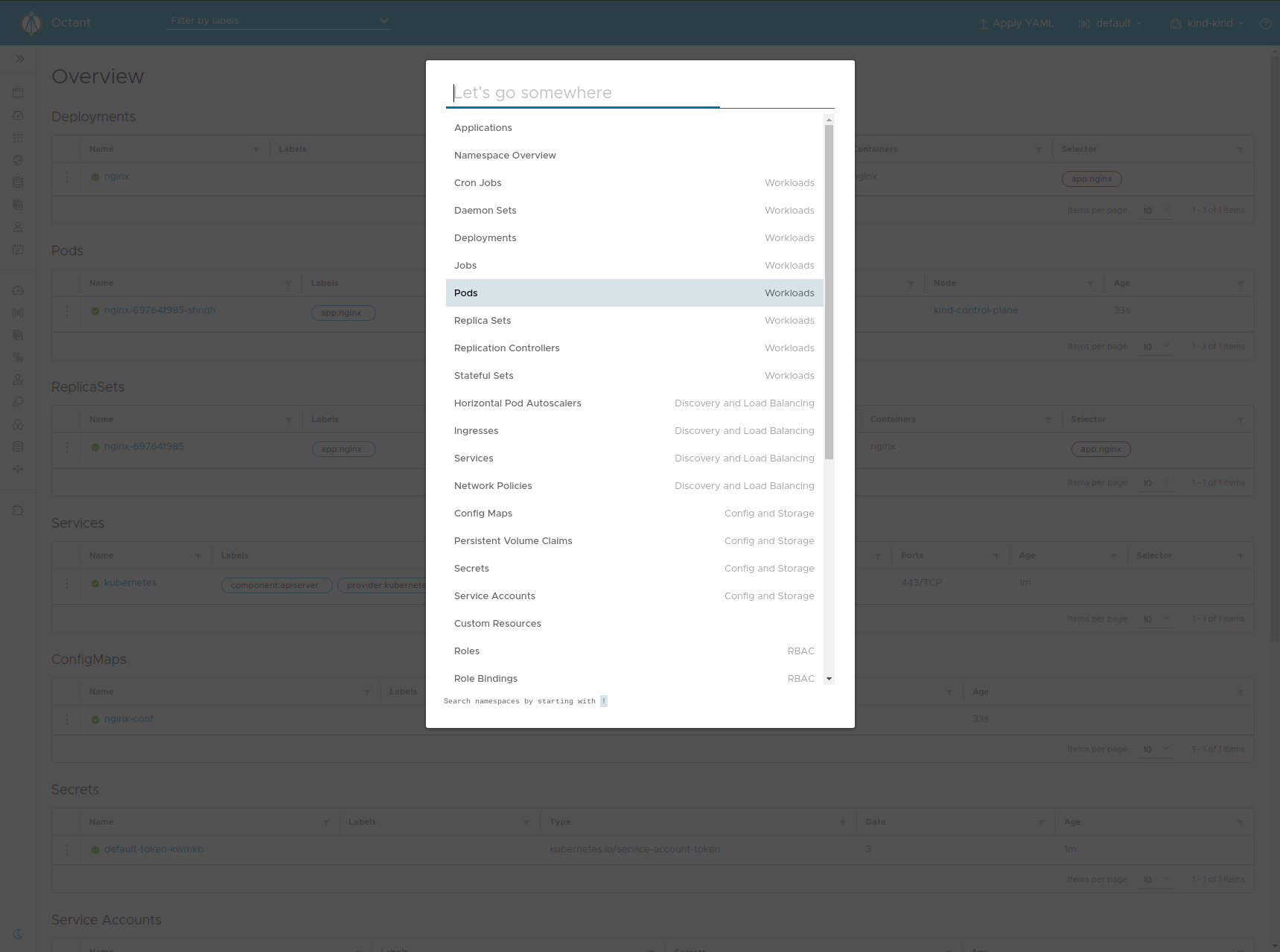
Task: Click the Octant logo icon
Action: click(31, 24)
